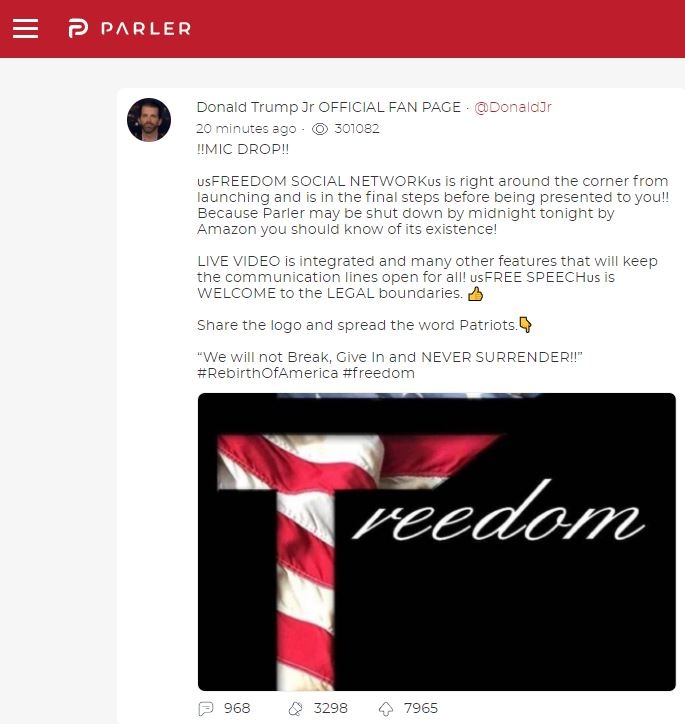Click the '20 minutes ago' timestamp
The width and height of the screenshot is (685, 724).
click(x=246, y=128)
